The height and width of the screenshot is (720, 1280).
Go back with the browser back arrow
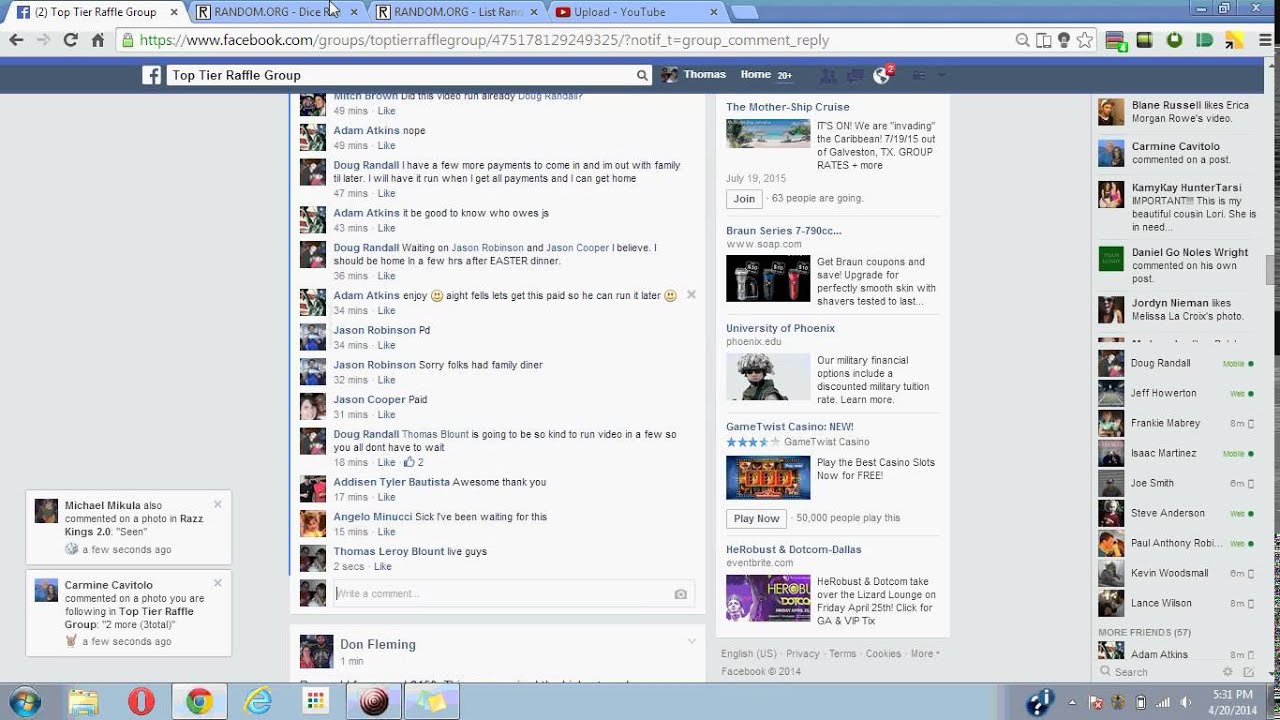pos(16,40)
